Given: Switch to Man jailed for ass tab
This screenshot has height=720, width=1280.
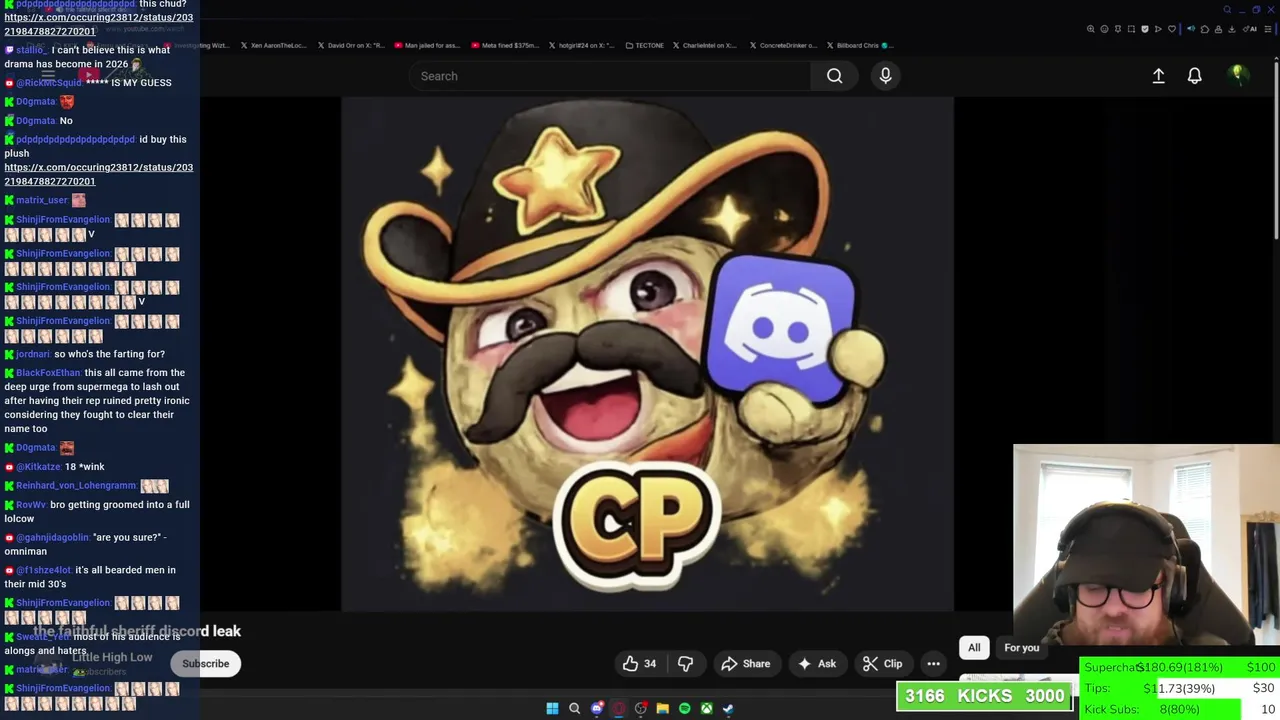Looking at the screenshot, I should click(428, 45).
